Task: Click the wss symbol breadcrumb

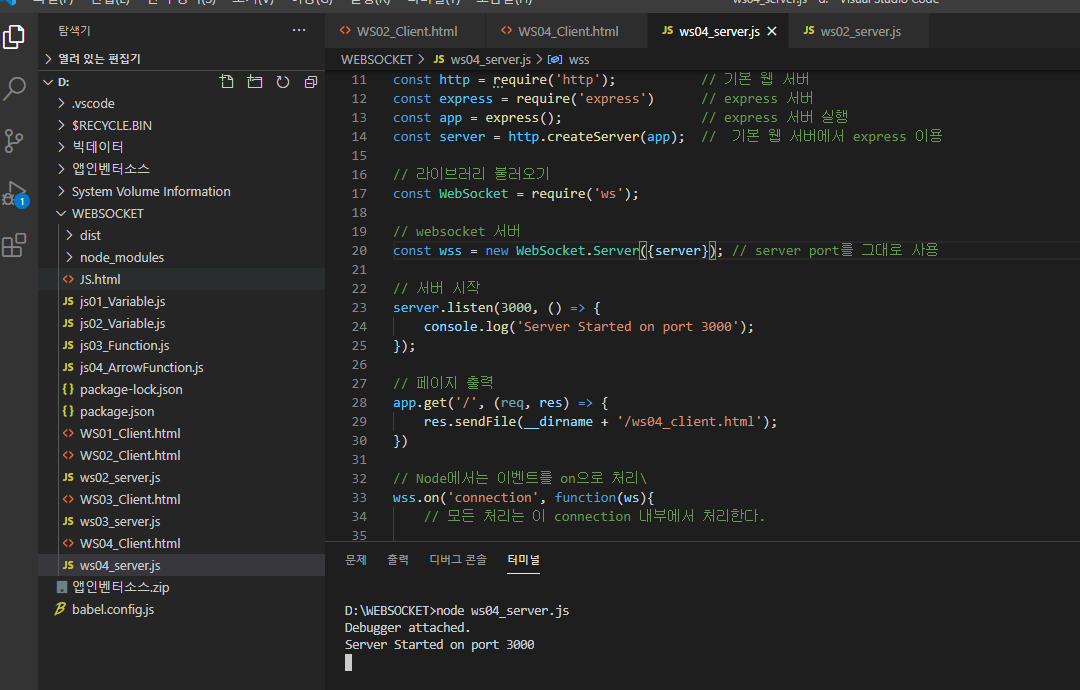Action: coord(569,60)
